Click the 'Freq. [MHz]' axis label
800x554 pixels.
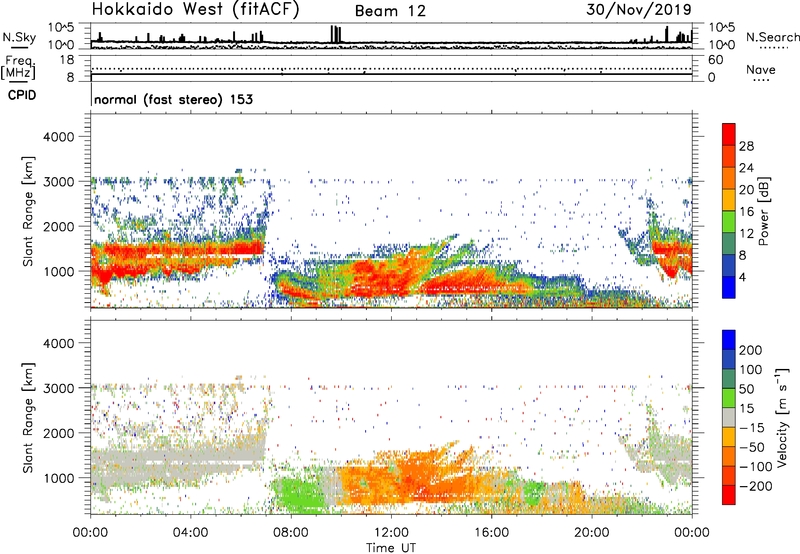(18, 67)
